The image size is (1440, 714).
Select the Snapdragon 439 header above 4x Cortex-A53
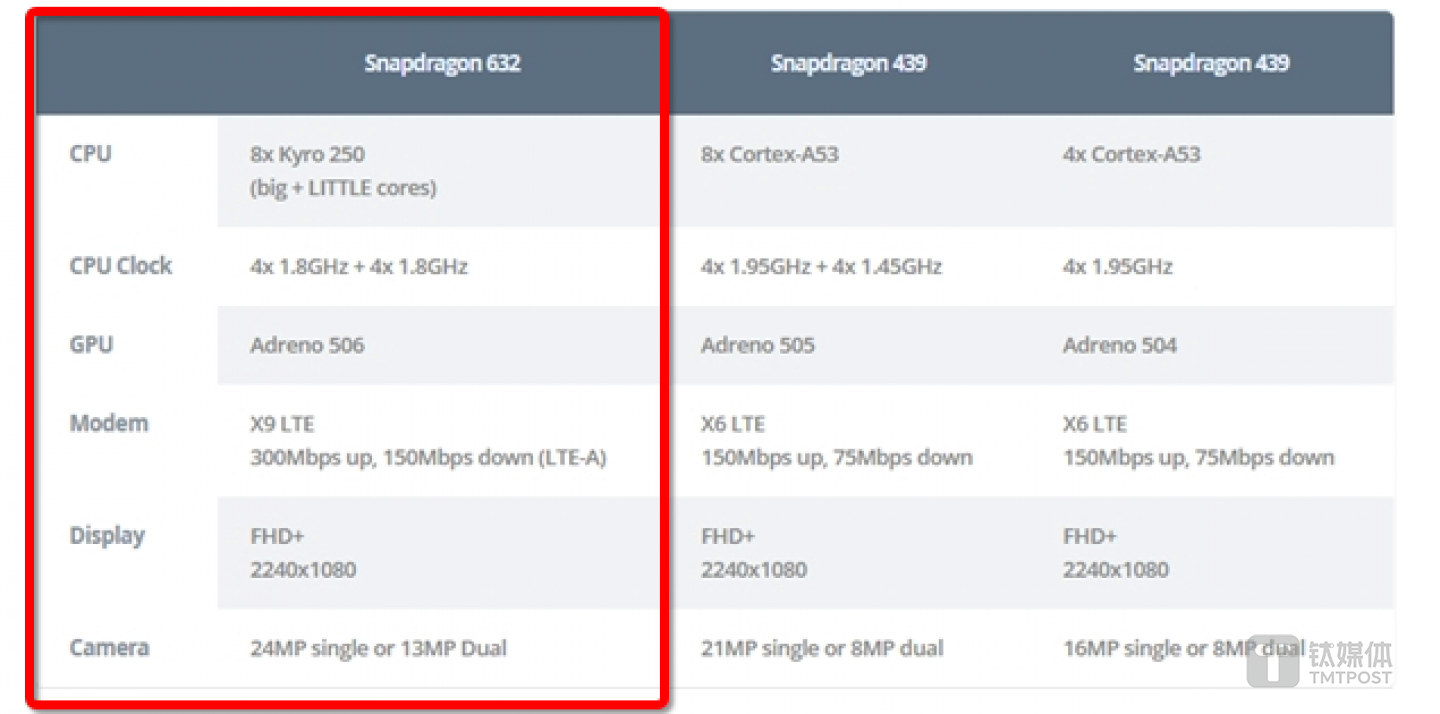click(1211, 64)
